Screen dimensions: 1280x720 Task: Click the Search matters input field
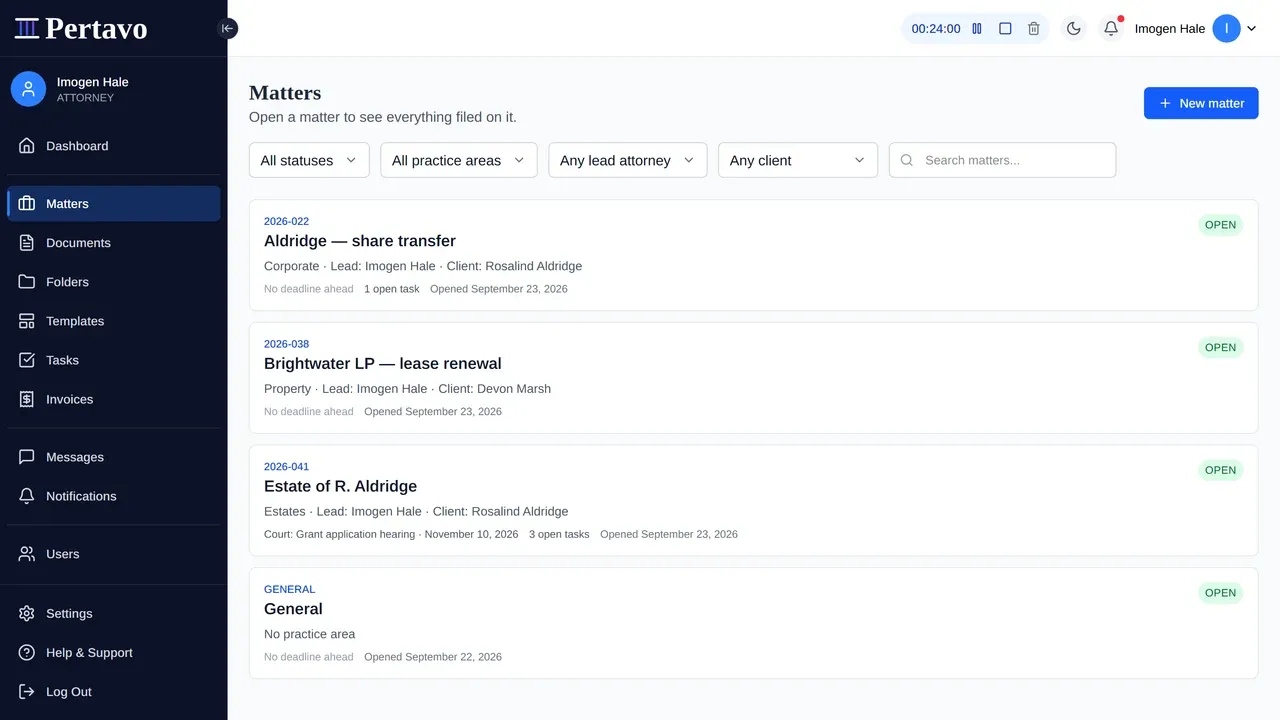pos(1002,160)
